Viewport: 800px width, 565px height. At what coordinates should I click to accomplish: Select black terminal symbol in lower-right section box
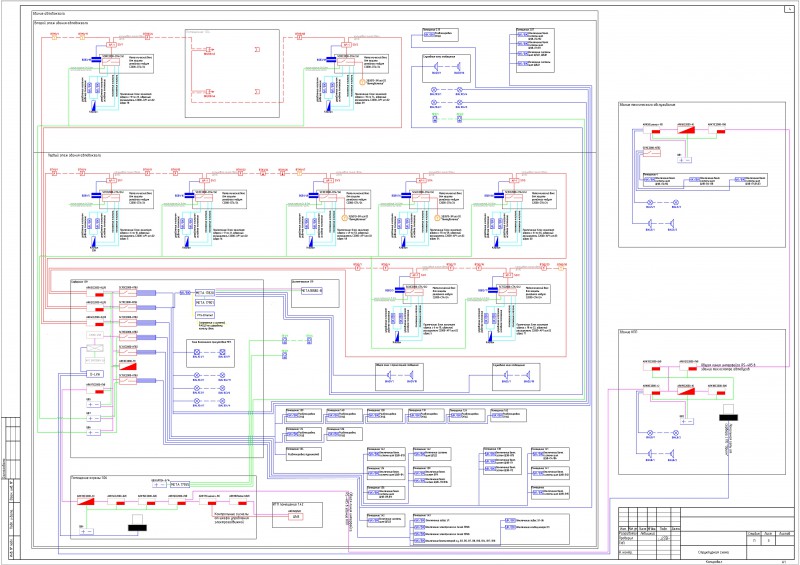(x=728, y=413)
